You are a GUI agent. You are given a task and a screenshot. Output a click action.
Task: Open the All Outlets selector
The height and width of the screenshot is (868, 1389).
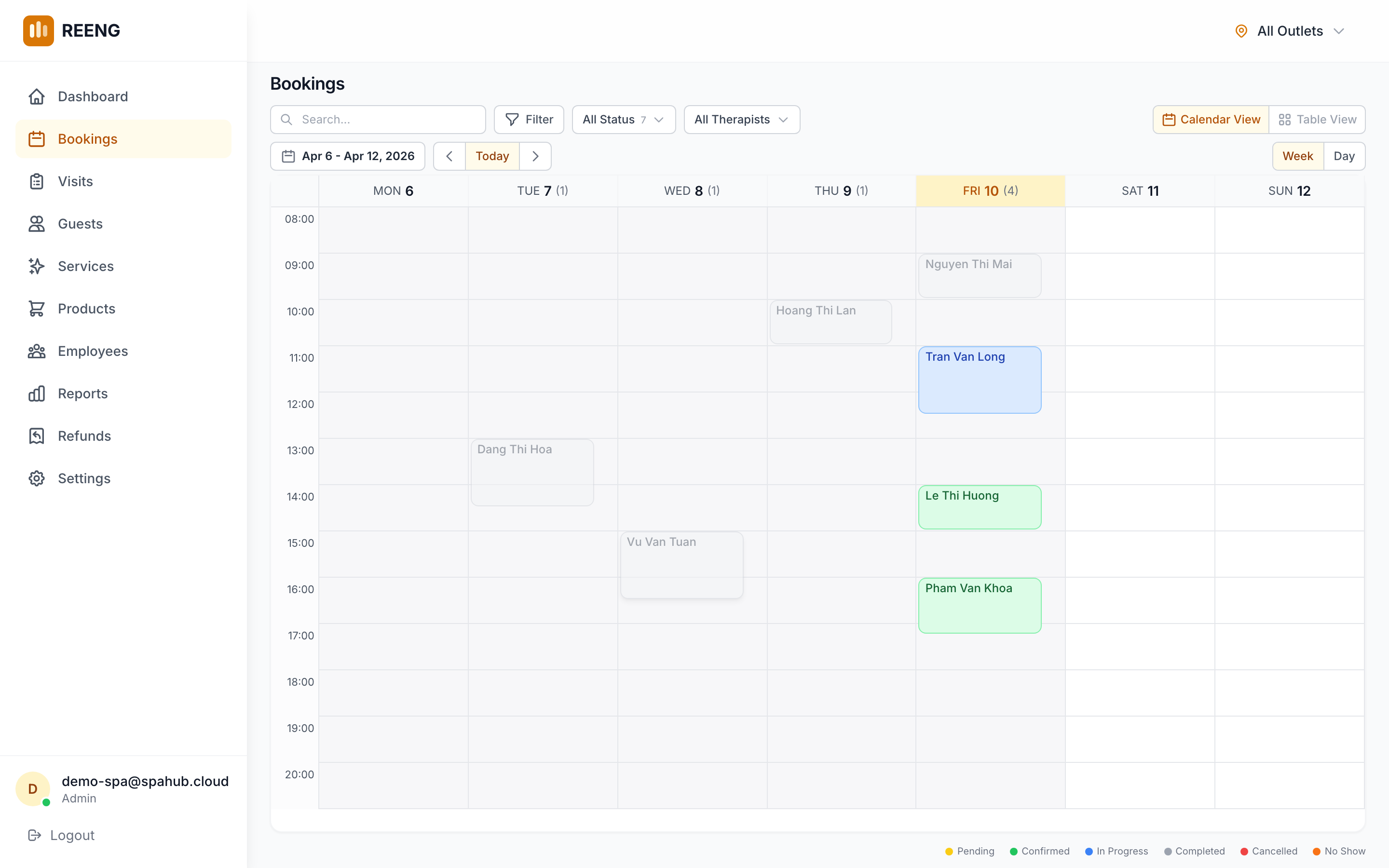1289,30
